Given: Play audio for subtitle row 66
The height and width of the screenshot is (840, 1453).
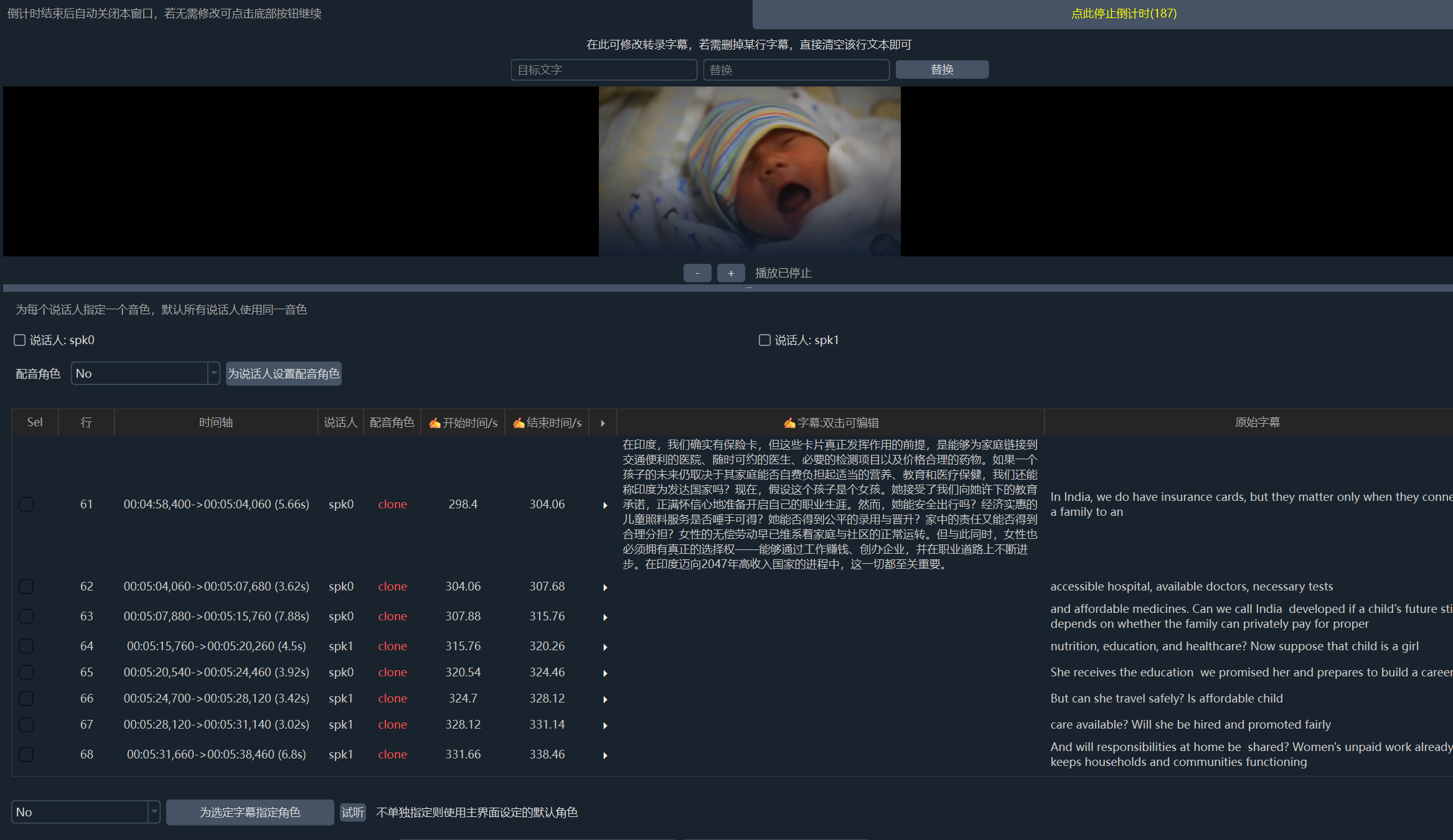Looking at the screenshot, I should click(604, 699).
